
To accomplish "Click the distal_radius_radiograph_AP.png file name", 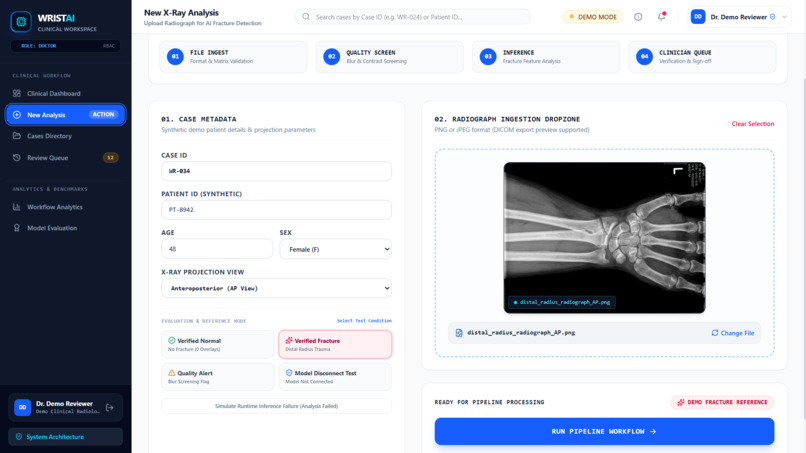I will coord(521,333).
